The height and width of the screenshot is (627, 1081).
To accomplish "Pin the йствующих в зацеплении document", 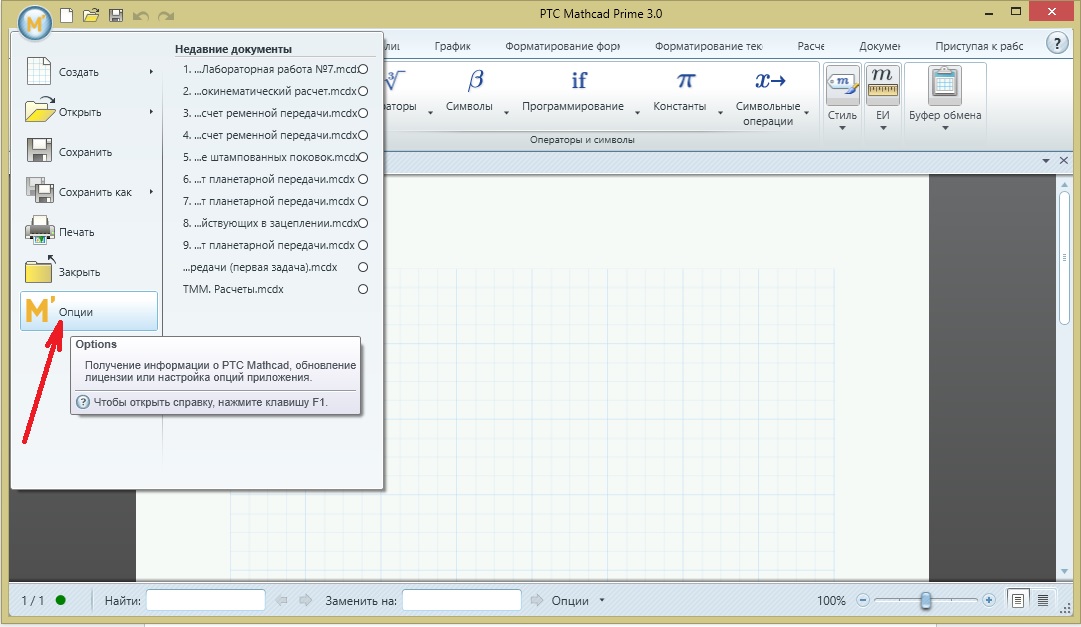I will [363, 223].
